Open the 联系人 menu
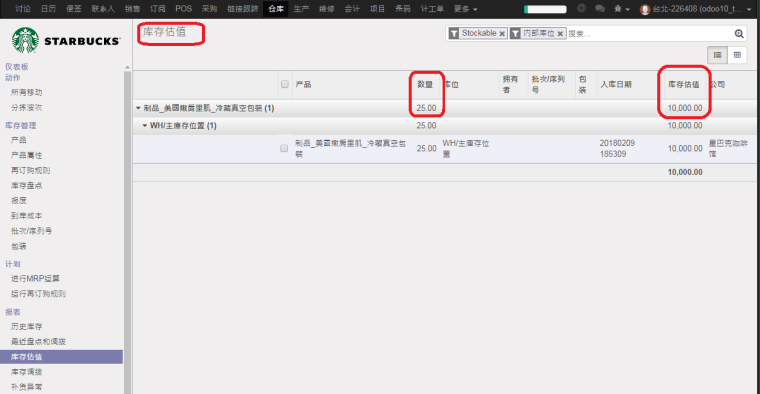 click(x=103, y=9)
